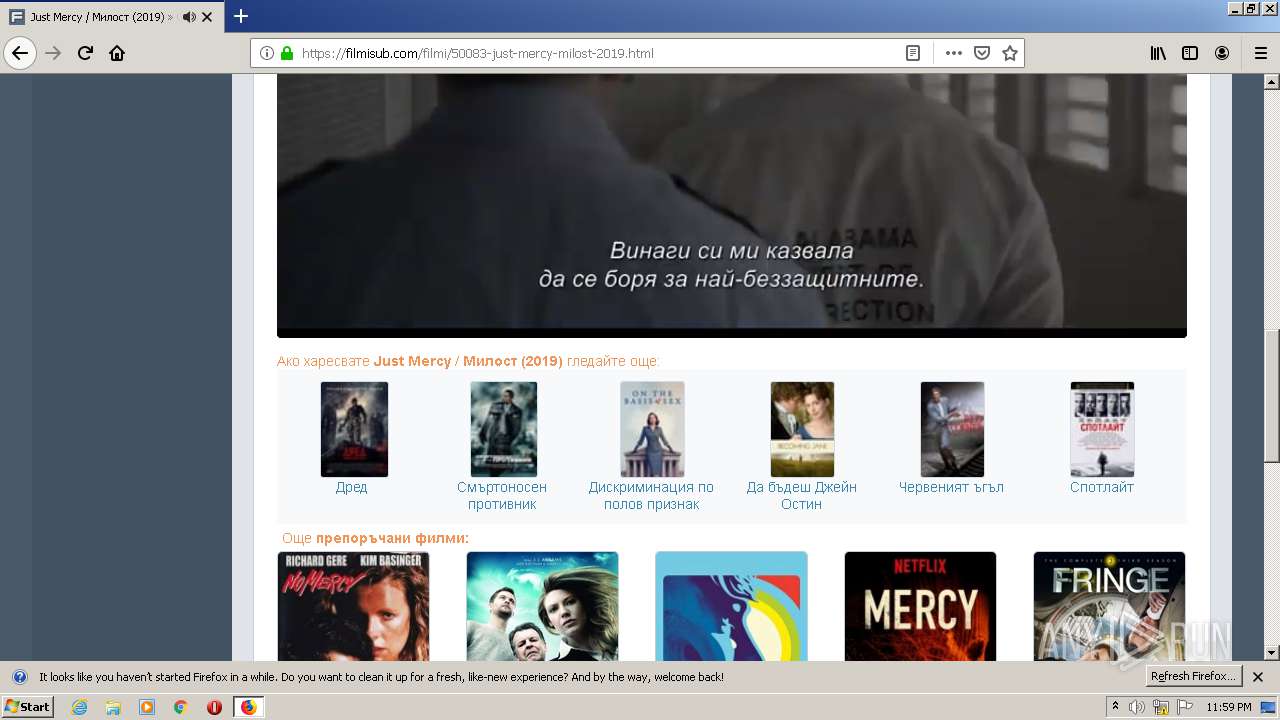1280x720 pixels.
Task: Bookmark this page with the star
Action: 1010,53
